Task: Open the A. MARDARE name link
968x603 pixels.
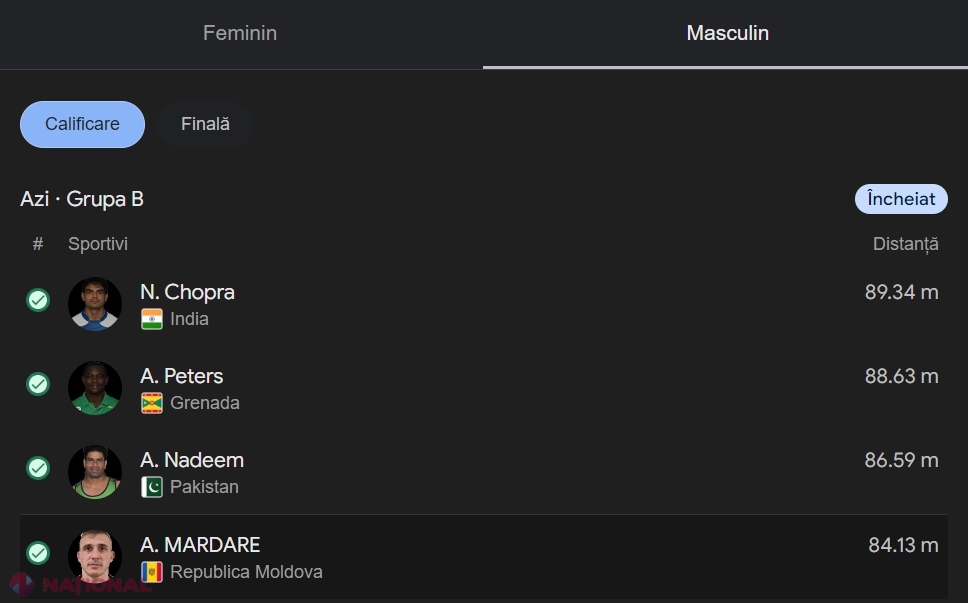Action: (x=200, y=545)
